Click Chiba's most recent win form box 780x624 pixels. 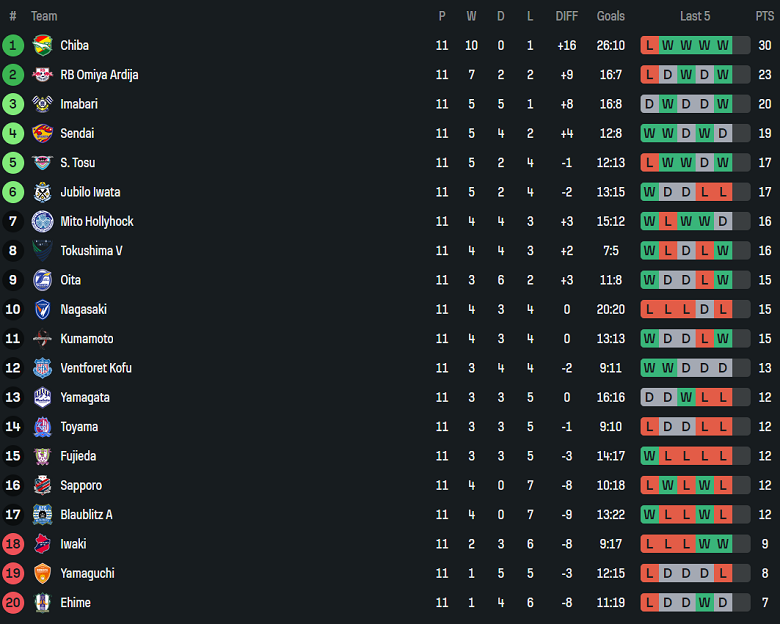point(722,45)
